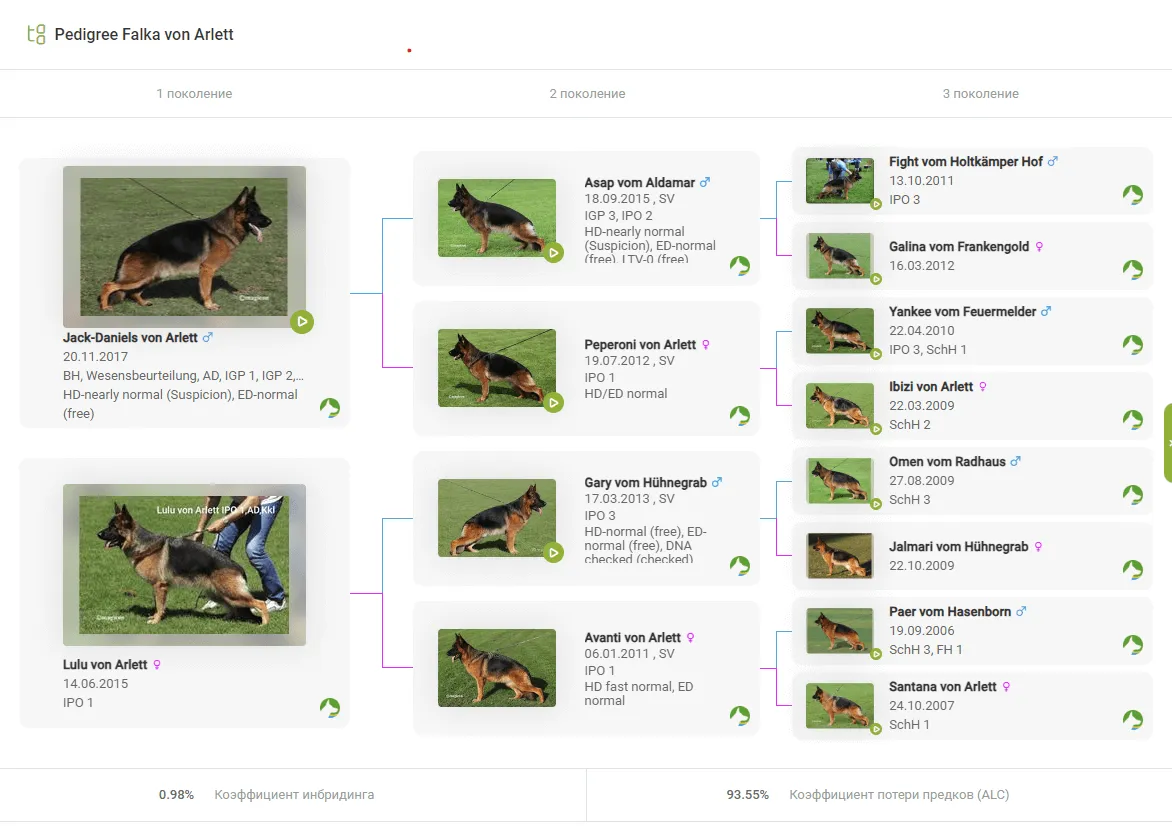The image size is (1172, 826).
Task: Click the pedigree tree logo in page header
Action: 36,35
